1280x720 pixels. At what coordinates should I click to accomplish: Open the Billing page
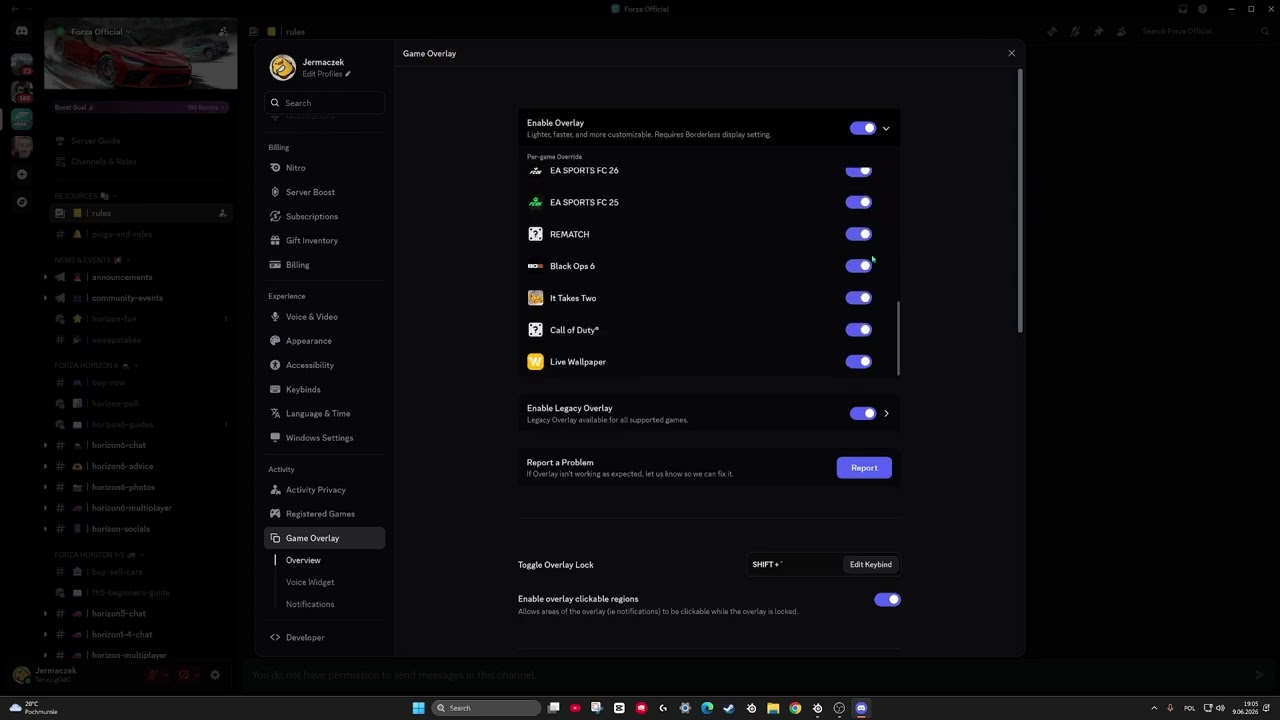(324, 265)
